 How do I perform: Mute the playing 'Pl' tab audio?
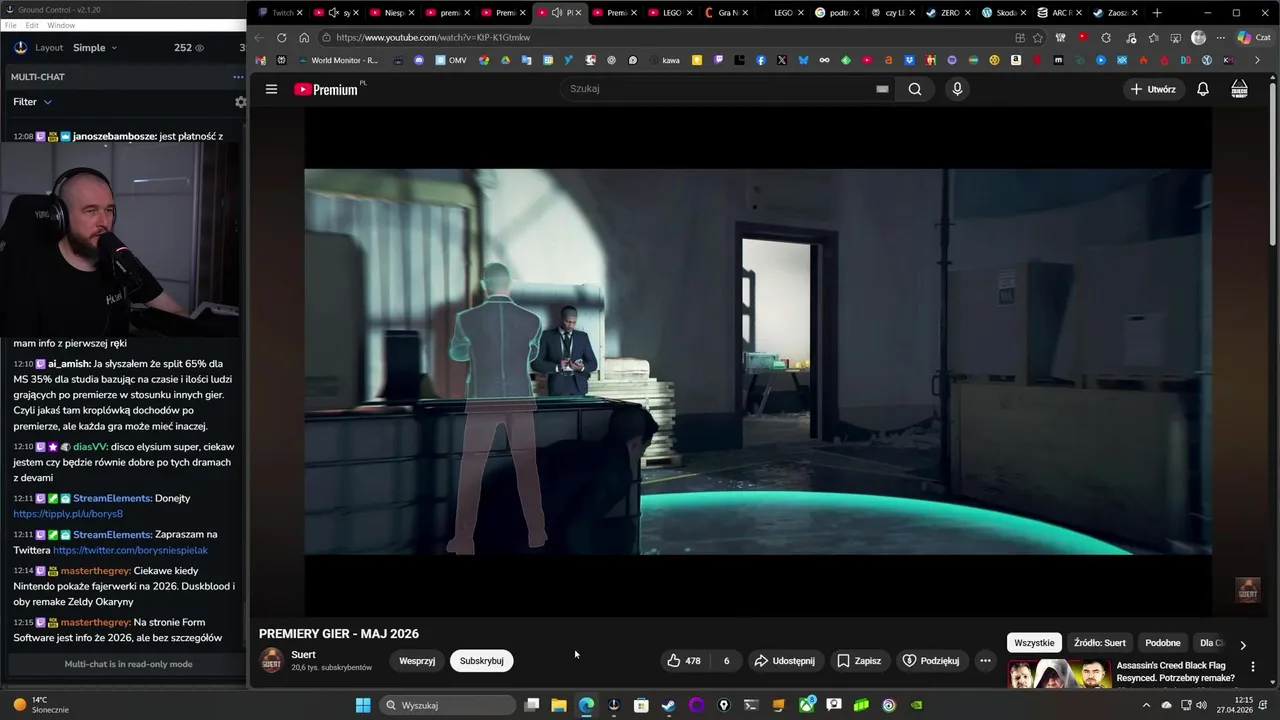point(557,13)
